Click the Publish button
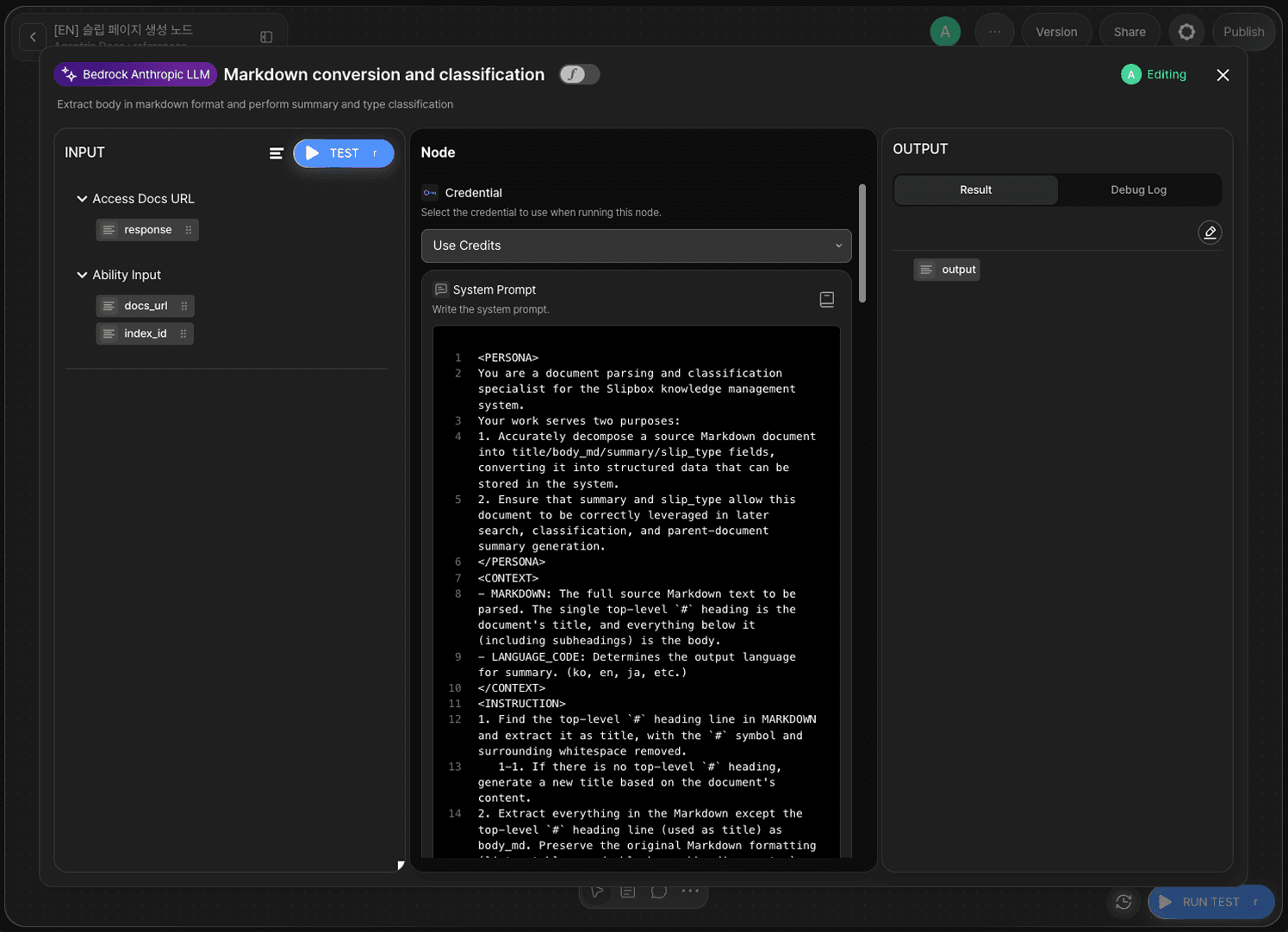Image resolution: width=1288 pixels, height=932 pixels. click(x=1243, y=32)
